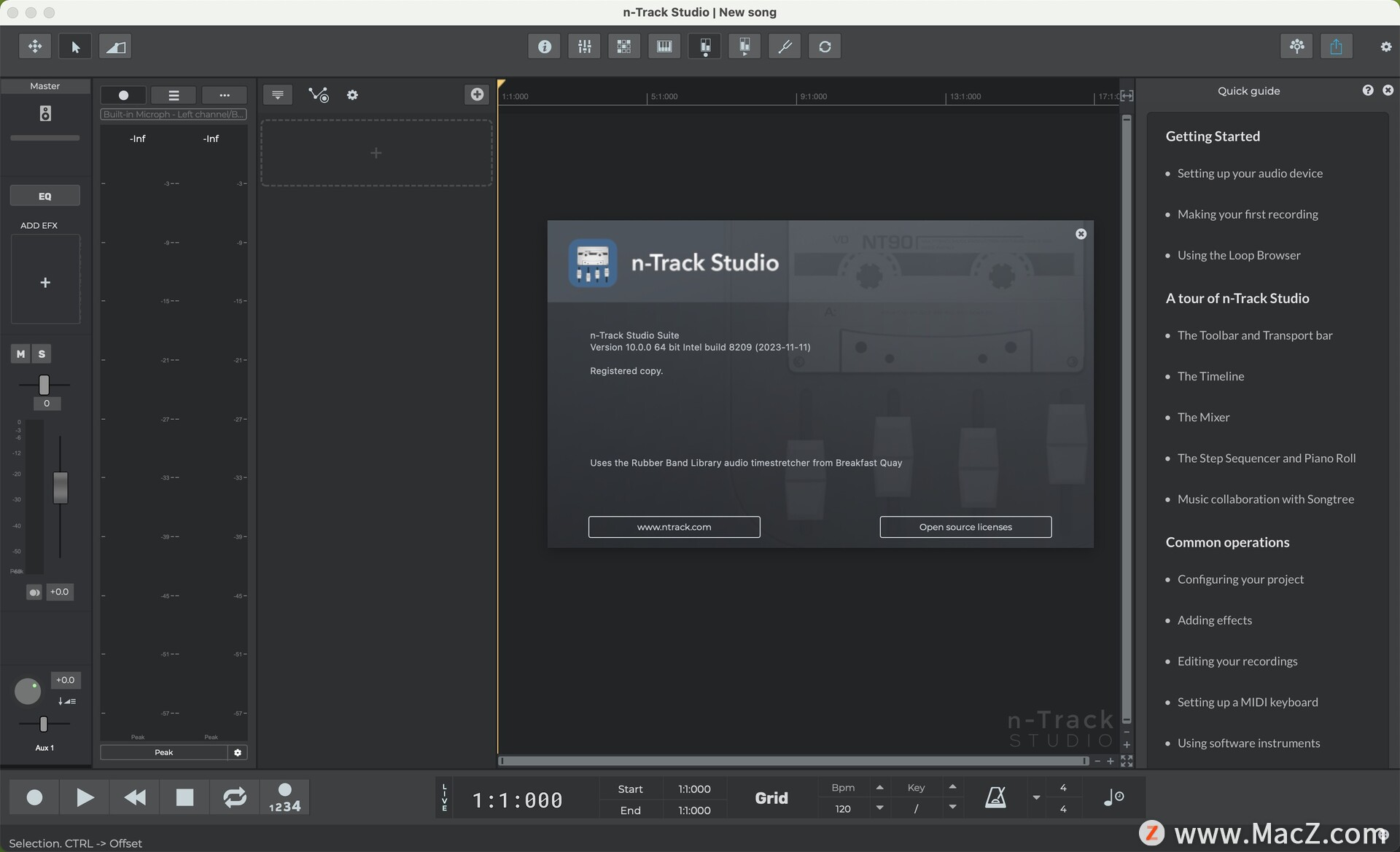Open the tuner icon in the toolbar

tap(785, 47)
